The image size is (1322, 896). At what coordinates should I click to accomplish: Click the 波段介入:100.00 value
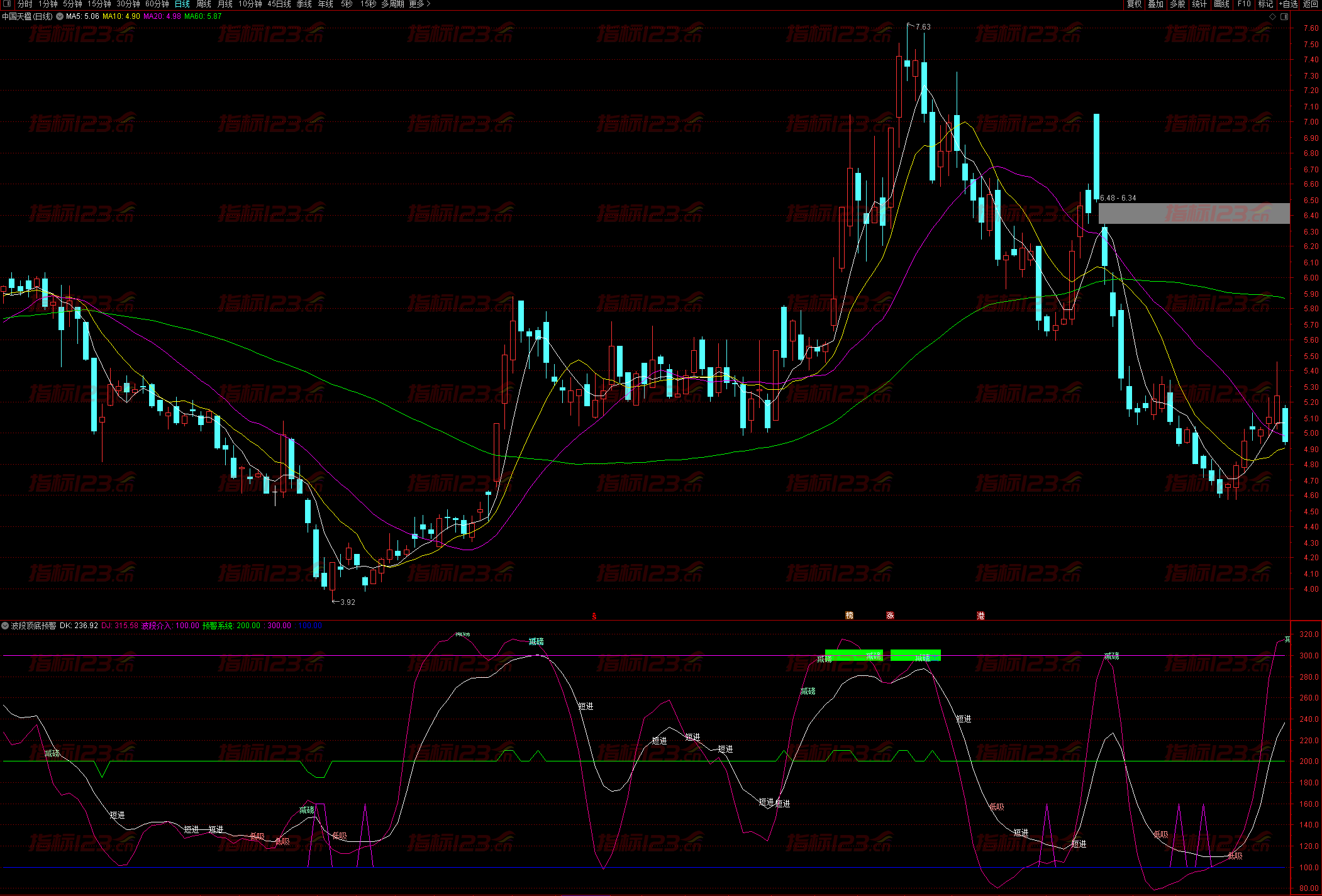[x=170, y=626]
